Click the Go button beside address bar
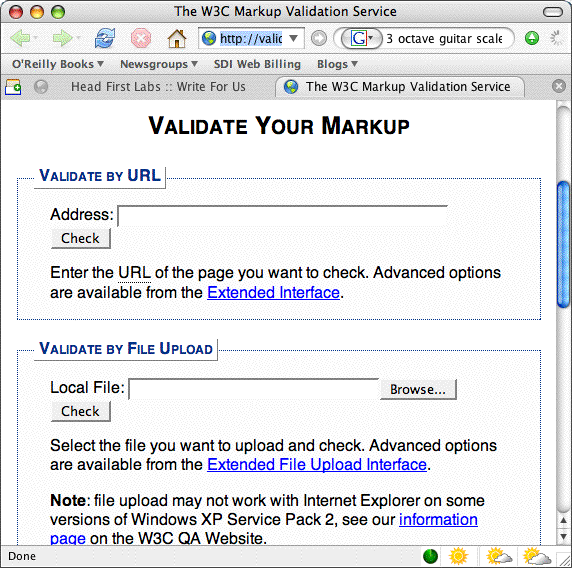Image resolution: width=572 pixels, height=568 pixels. point(319,38)
